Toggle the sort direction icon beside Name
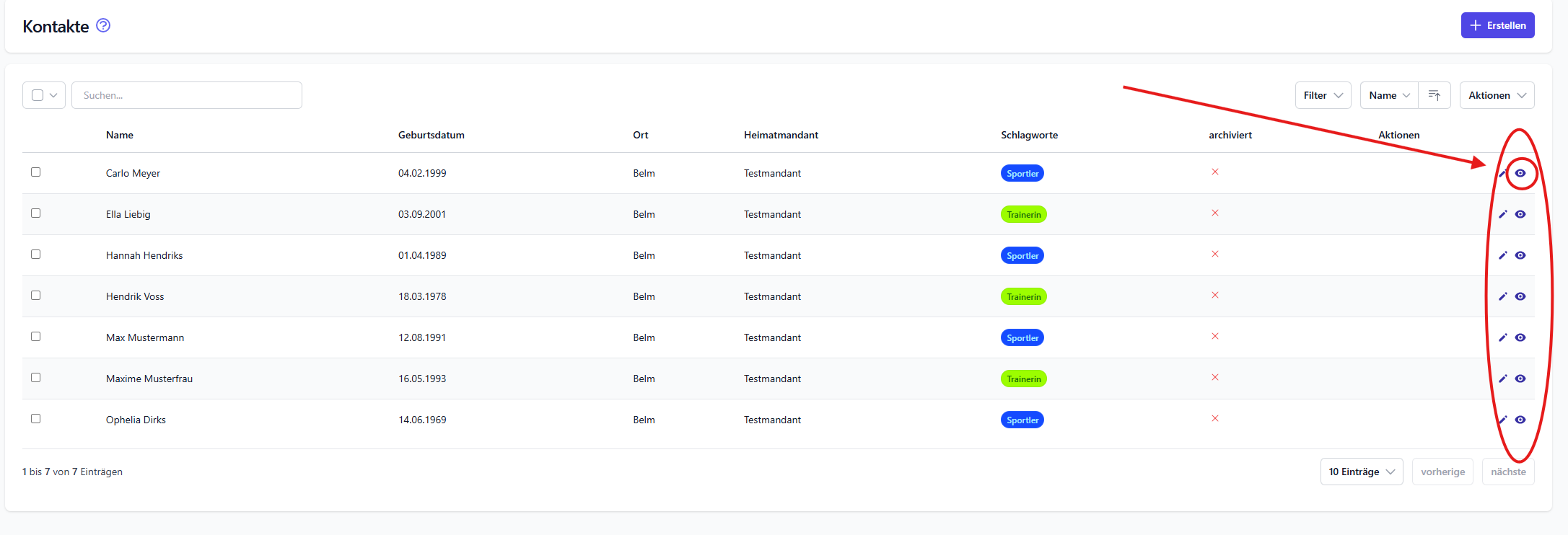This screenshot has width=1568, height=535. (1435, 95)
